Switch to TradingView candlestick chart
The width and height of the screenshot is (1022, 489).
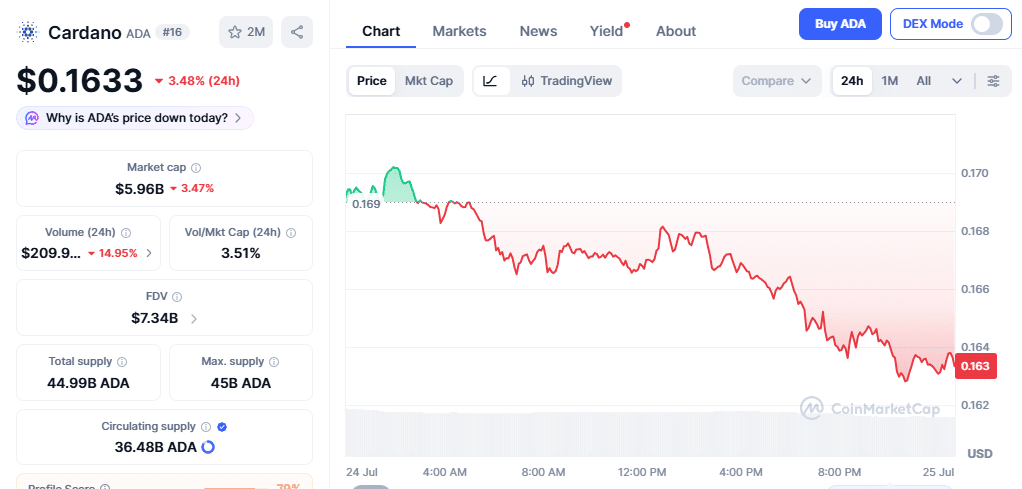(566, 81)
